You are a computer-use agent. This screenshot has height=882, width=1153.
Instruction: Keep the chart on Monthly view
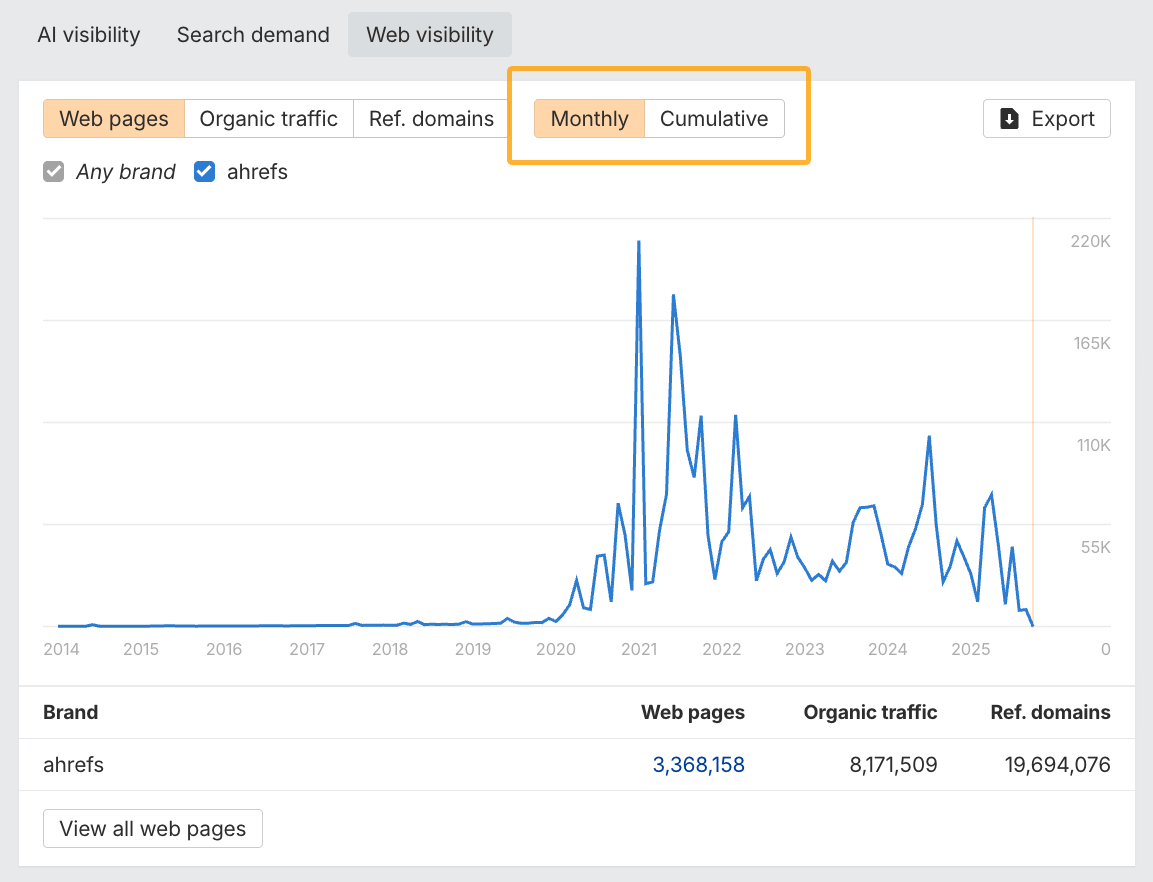click(x=588, y=118)
